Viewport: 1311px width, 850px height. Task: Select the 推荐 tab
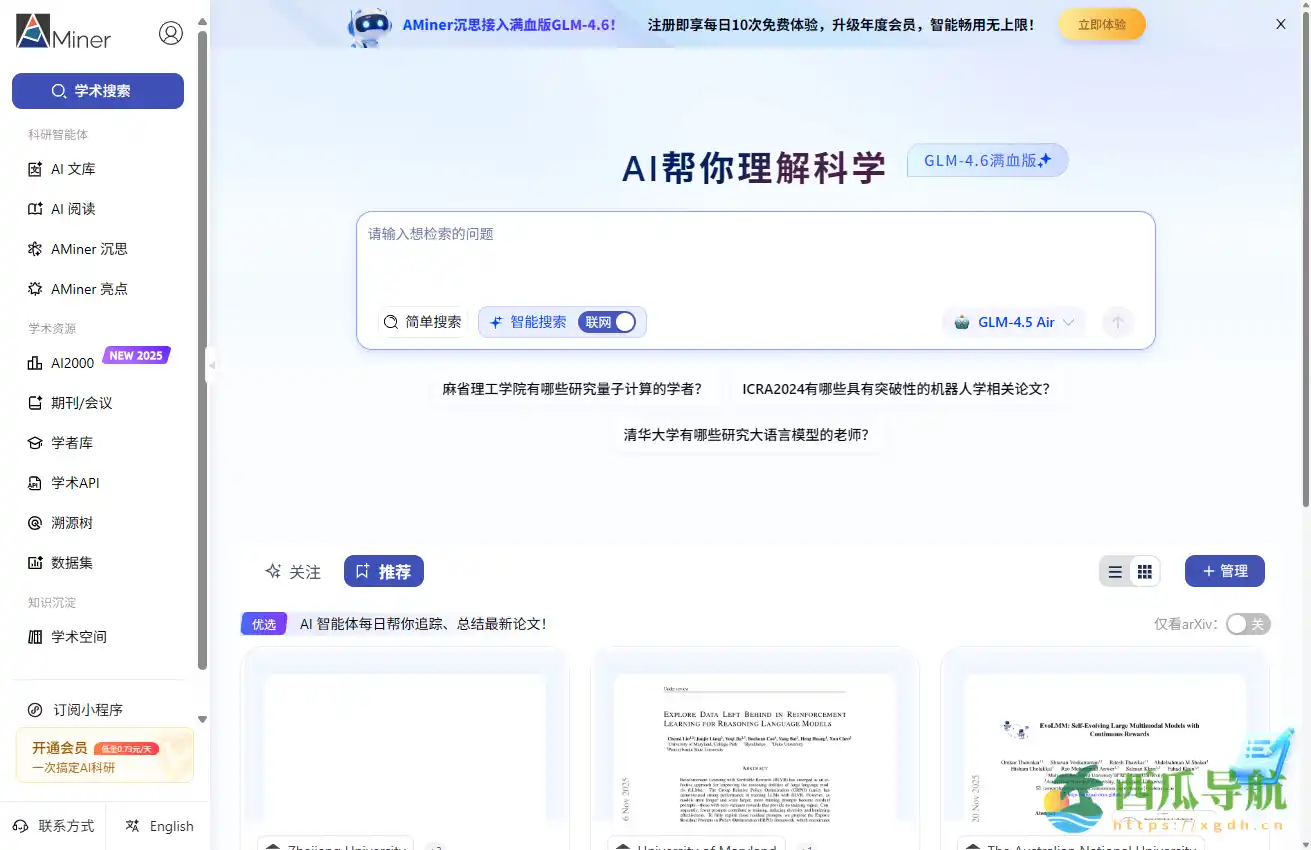pos(384,571)
